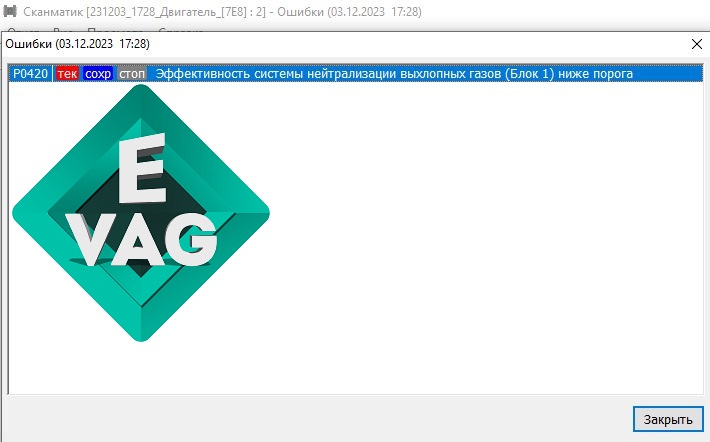Click the gray "стоп" status tag
The image size is (710, 442).
[132, 73]
